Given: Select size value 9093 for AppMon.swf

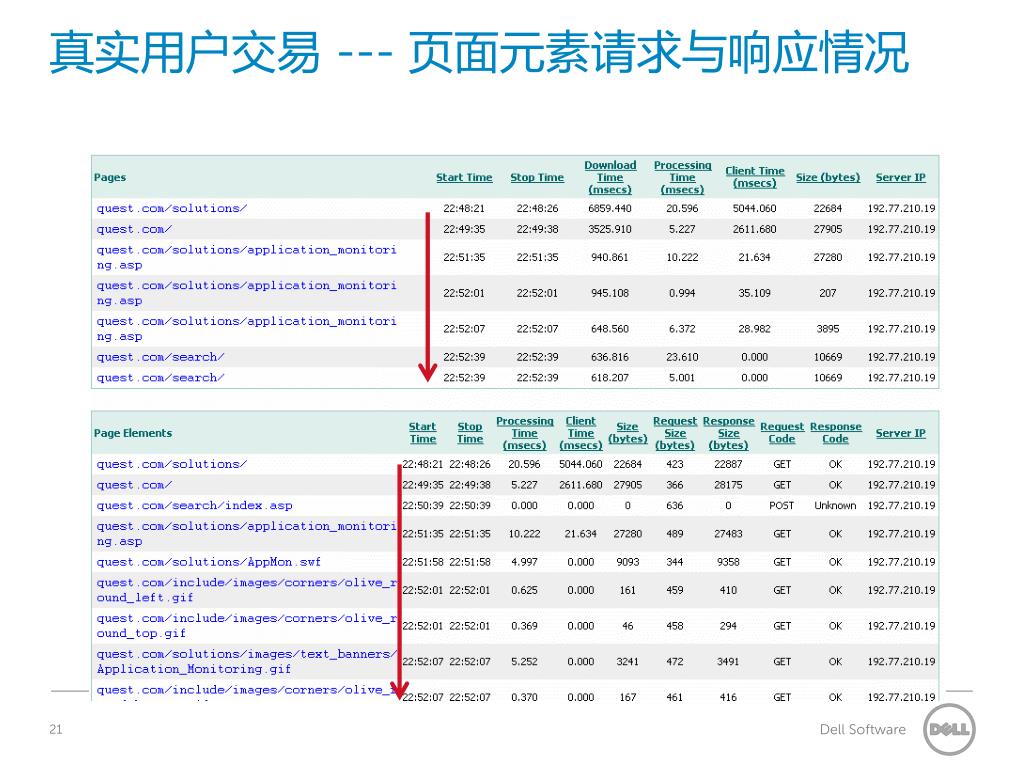Looking at the screenshot, I should point(628,562).
